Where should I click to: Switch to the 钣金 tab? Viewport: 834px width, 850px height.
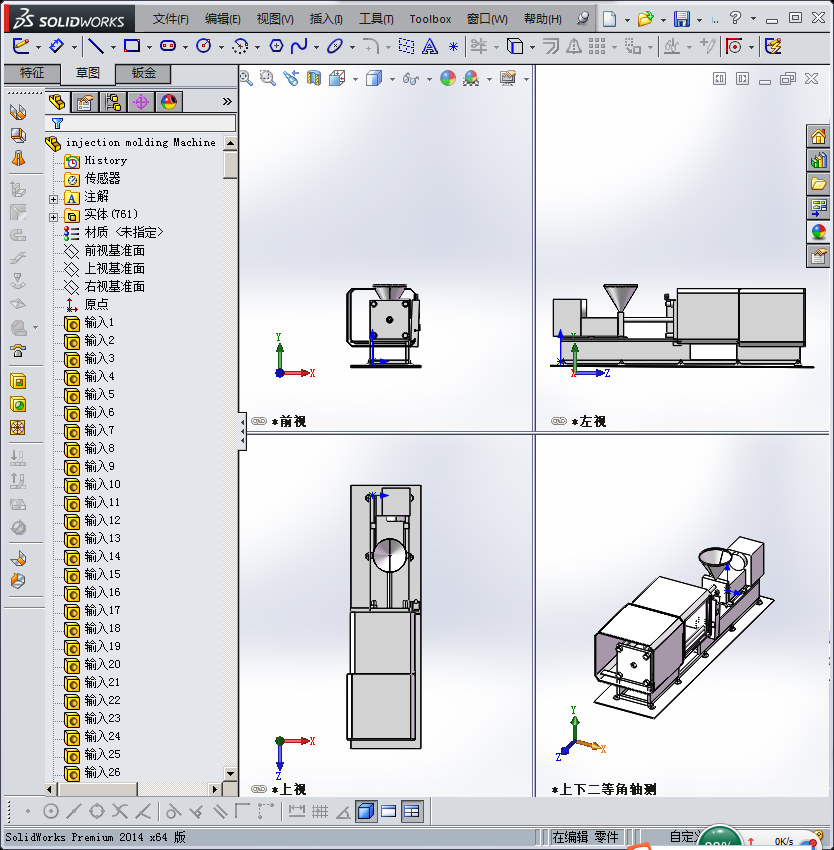[x=144, y=73]
